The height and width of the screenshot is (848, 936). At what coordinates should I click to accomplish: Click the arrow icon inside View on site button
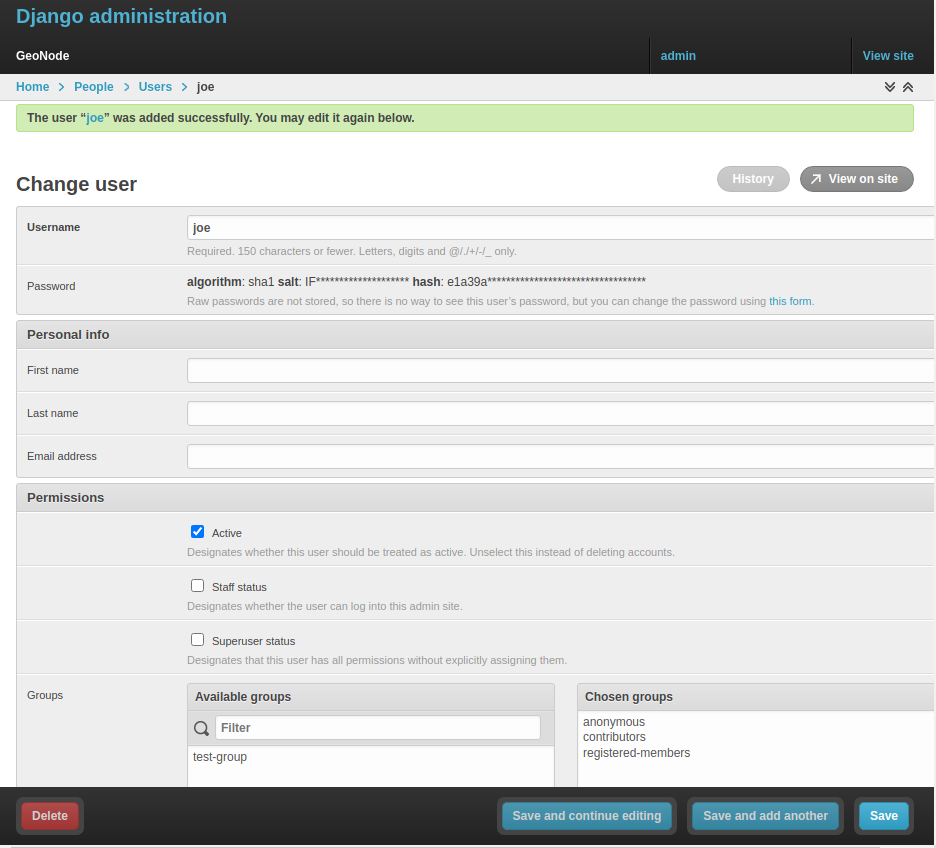coord(818,178)
